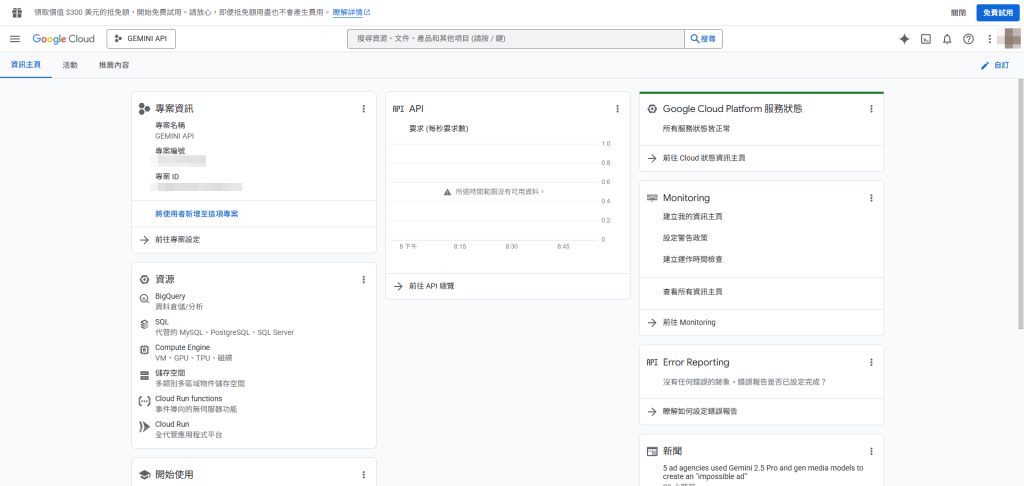Open the main navigation hamburger menu
The image size is (1024, 486).
tap(15, 39)
